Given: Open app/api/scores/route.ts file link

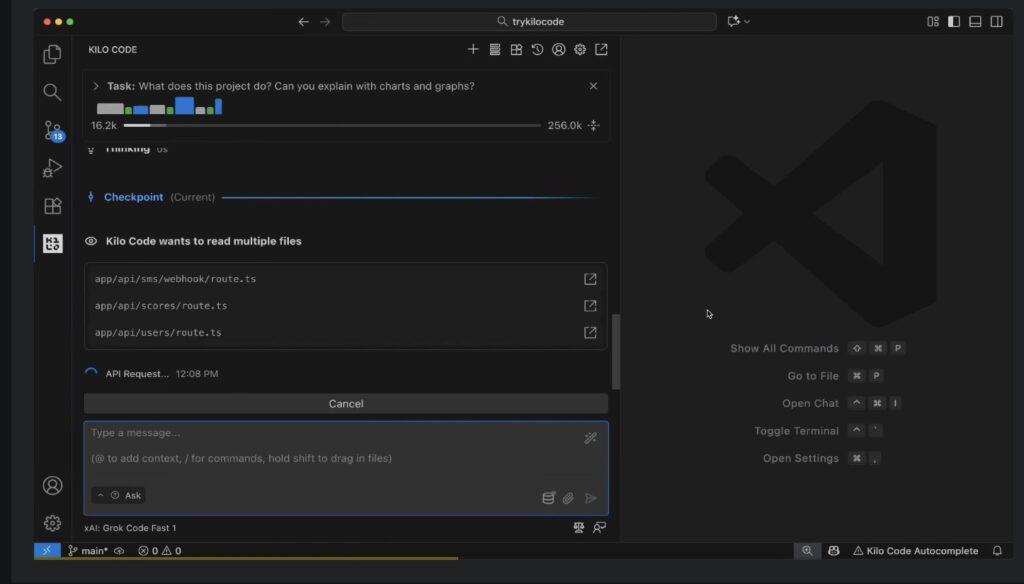Looking at the screenshot, I should (590, 306).
